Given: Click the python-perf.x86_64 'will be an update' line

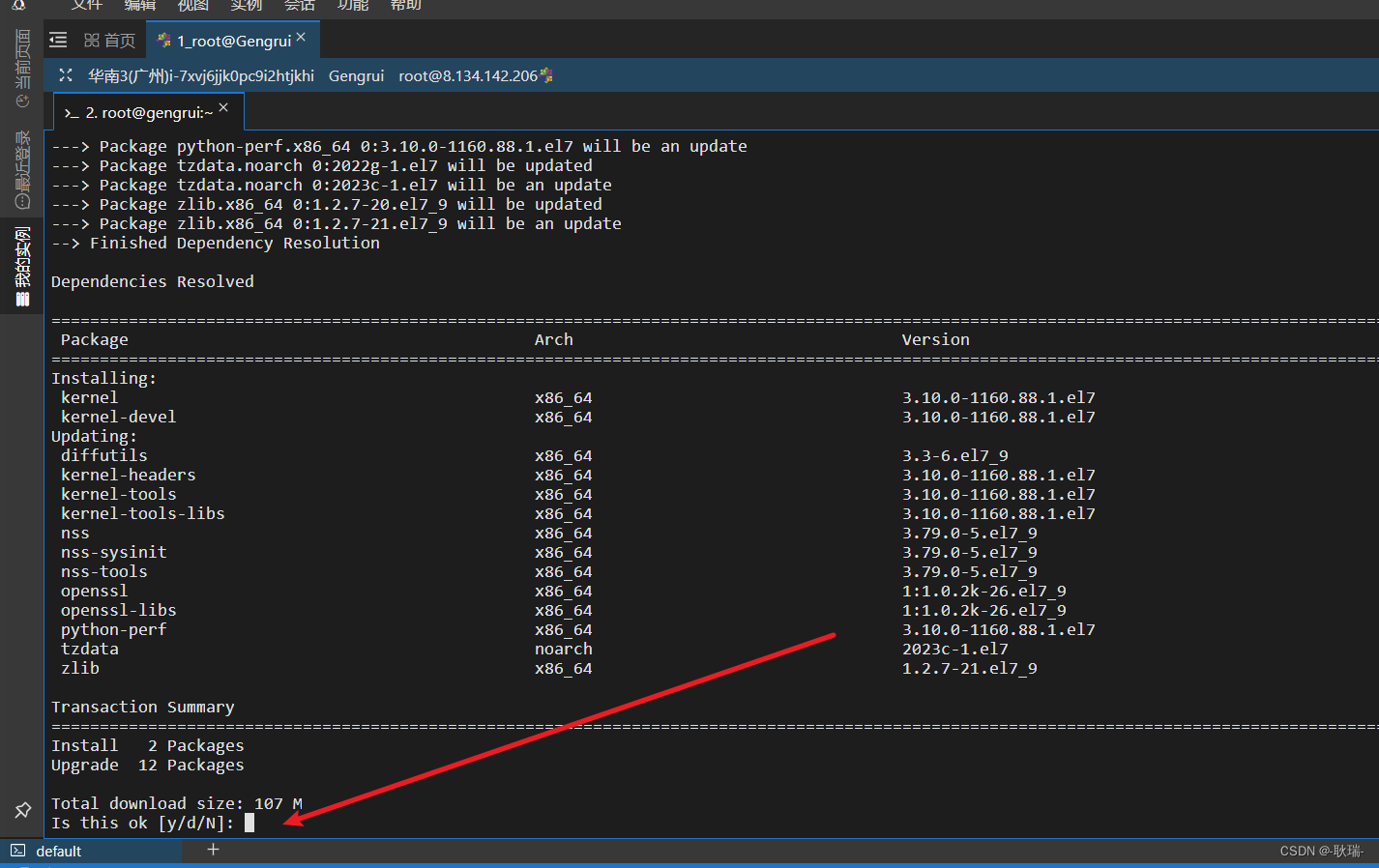Looking at the screenshot, I should coord(399,146).
